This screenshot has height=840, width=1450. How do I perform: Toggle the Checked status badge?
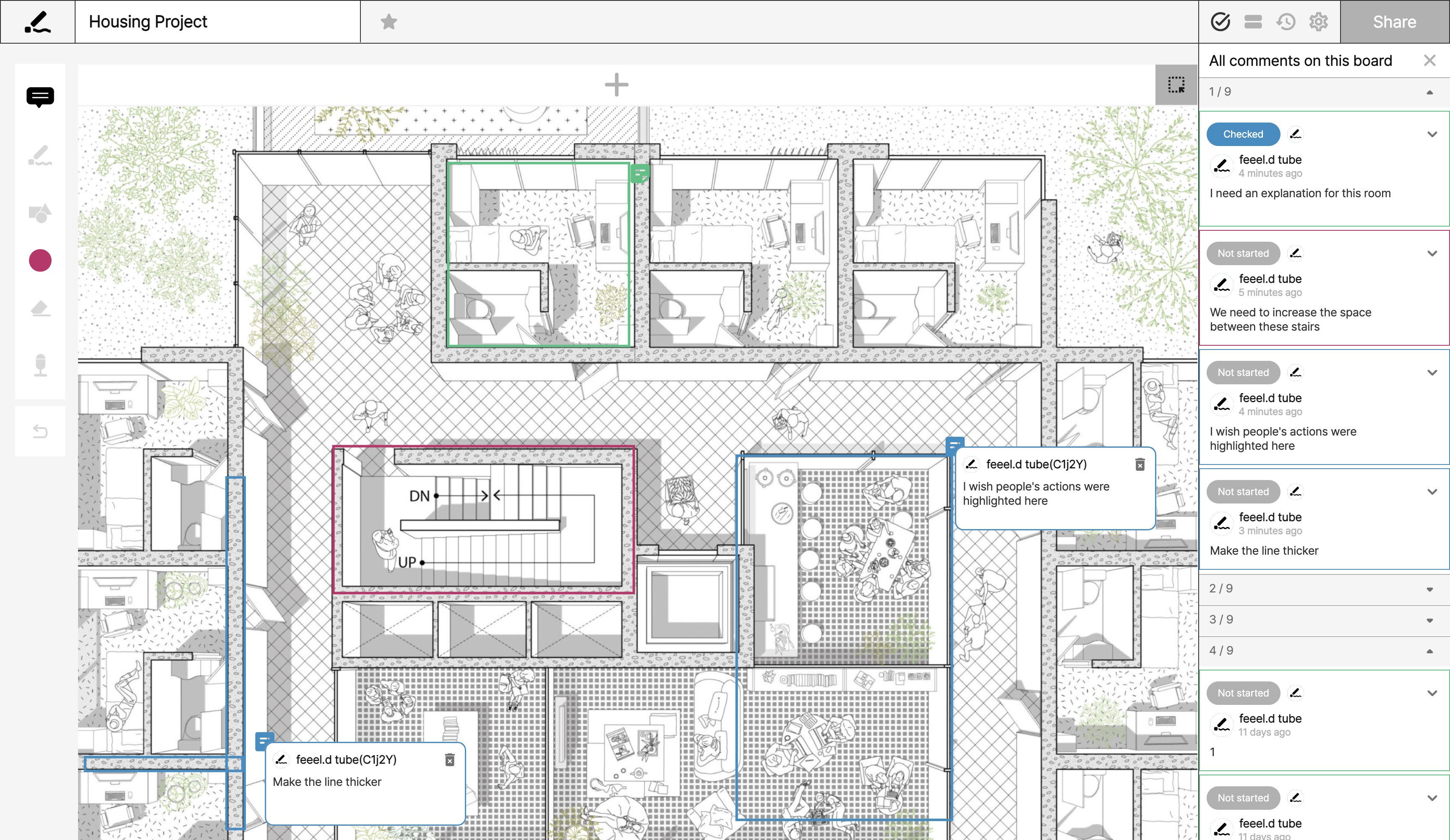point(1243,134)
